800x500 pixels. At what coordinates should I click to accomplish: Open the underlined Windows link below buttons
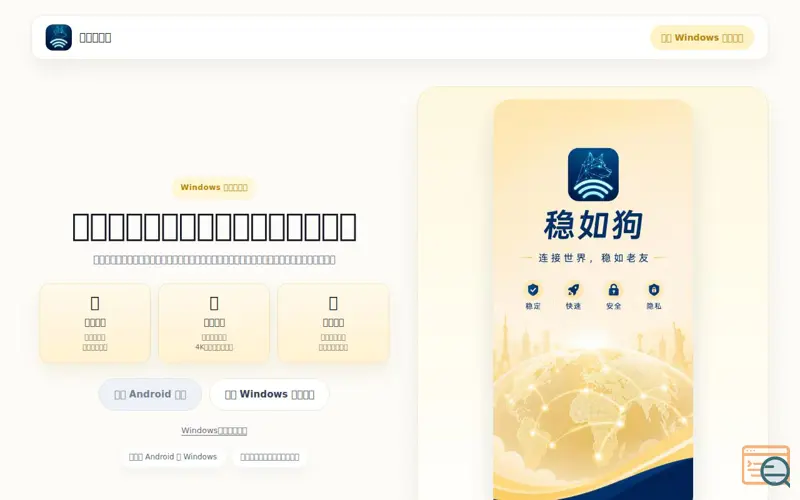(x=214, y=431)
